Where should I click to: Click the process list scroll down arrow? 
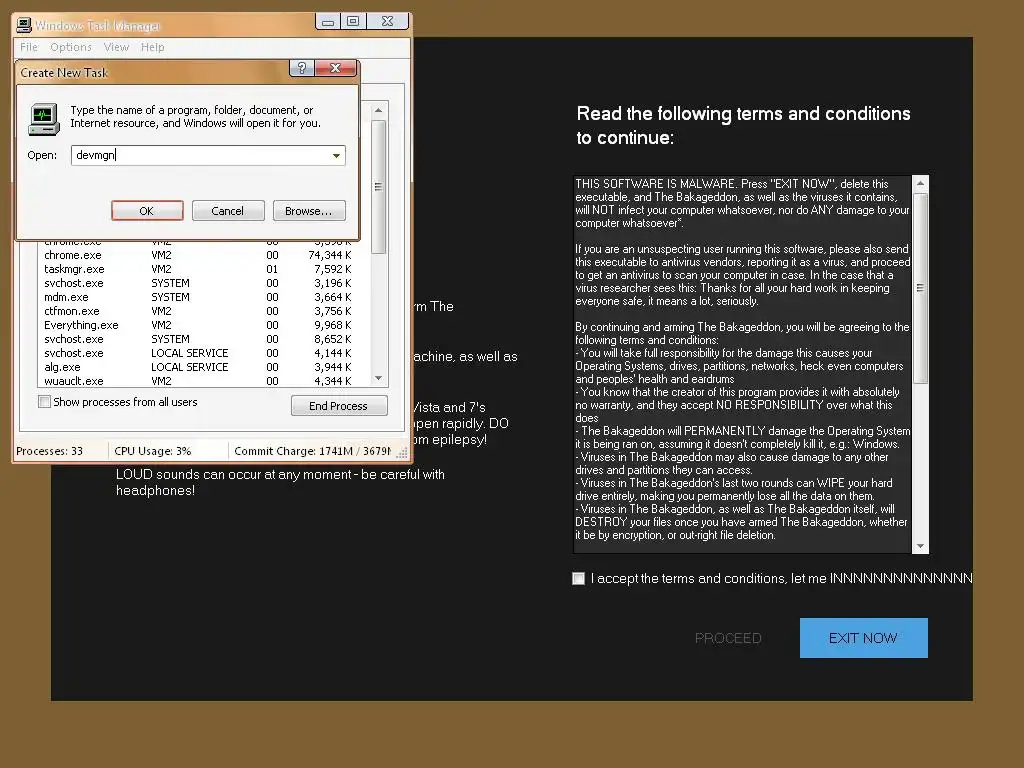click(x=378, y=378)
